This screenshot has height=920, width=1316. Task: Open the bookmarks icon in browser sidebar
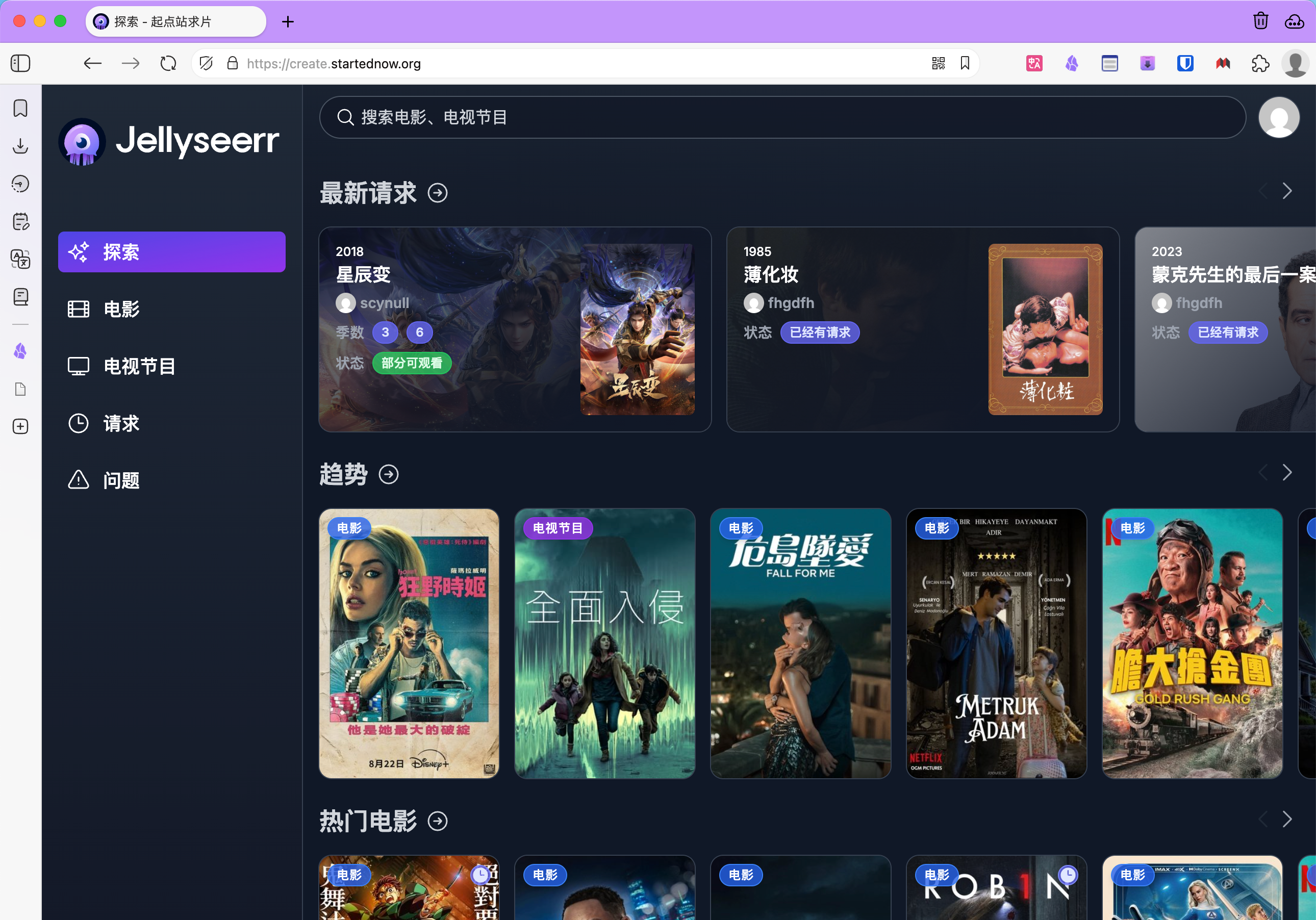(20, 108)
